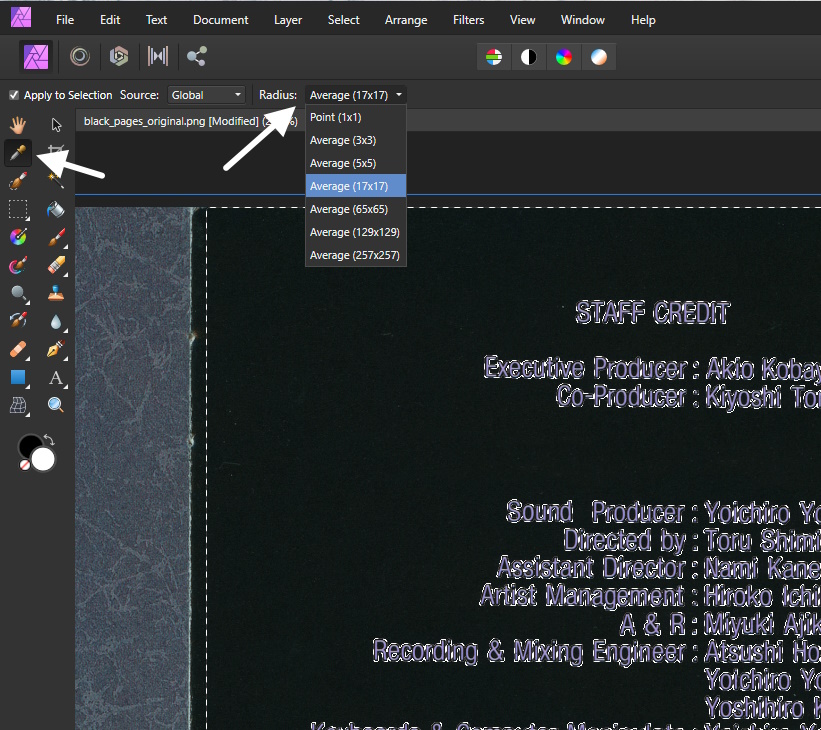Screen dimensions: 821x730
Task: Select the Color Picker eyedropper tool
Action: [x=18, y=153]
